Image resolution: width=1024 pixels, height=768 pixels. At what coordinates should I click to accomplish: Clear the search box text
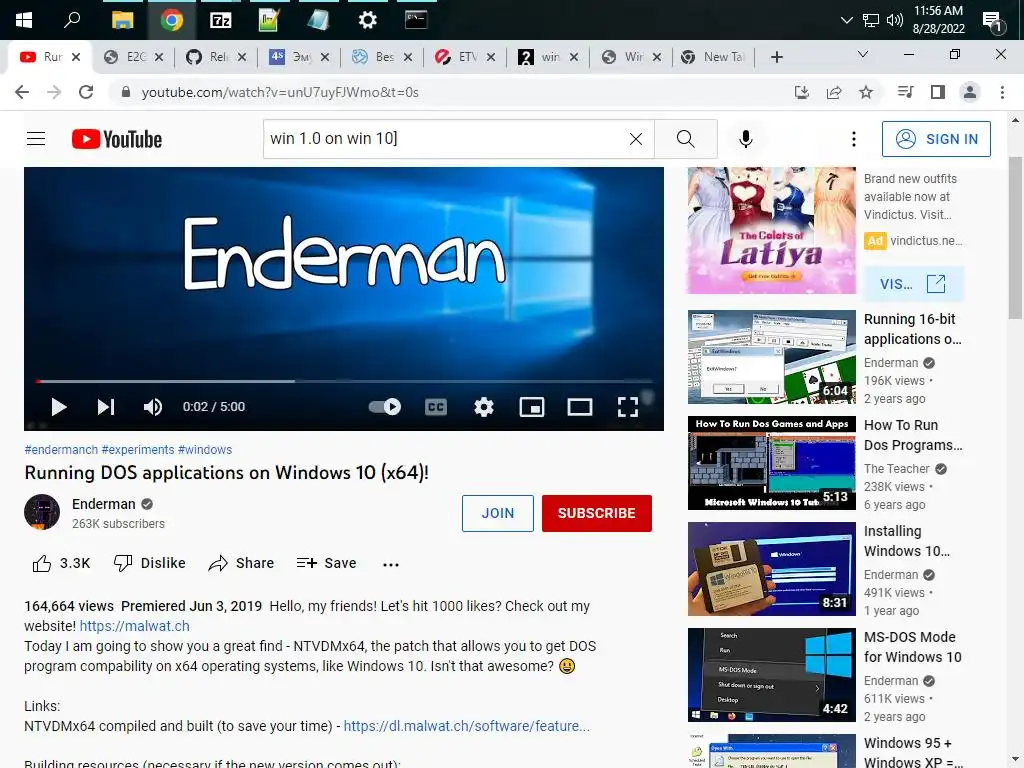[x=635, y=138]
